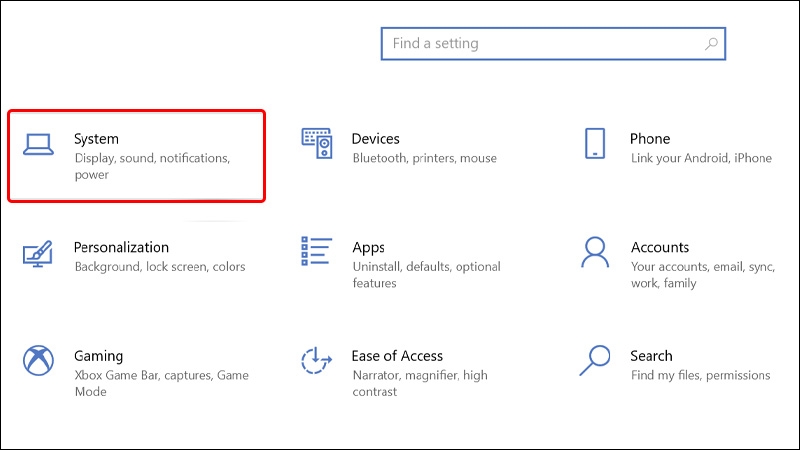
Task: Open the System laptop icon
Action: click(x=38, y=144)
